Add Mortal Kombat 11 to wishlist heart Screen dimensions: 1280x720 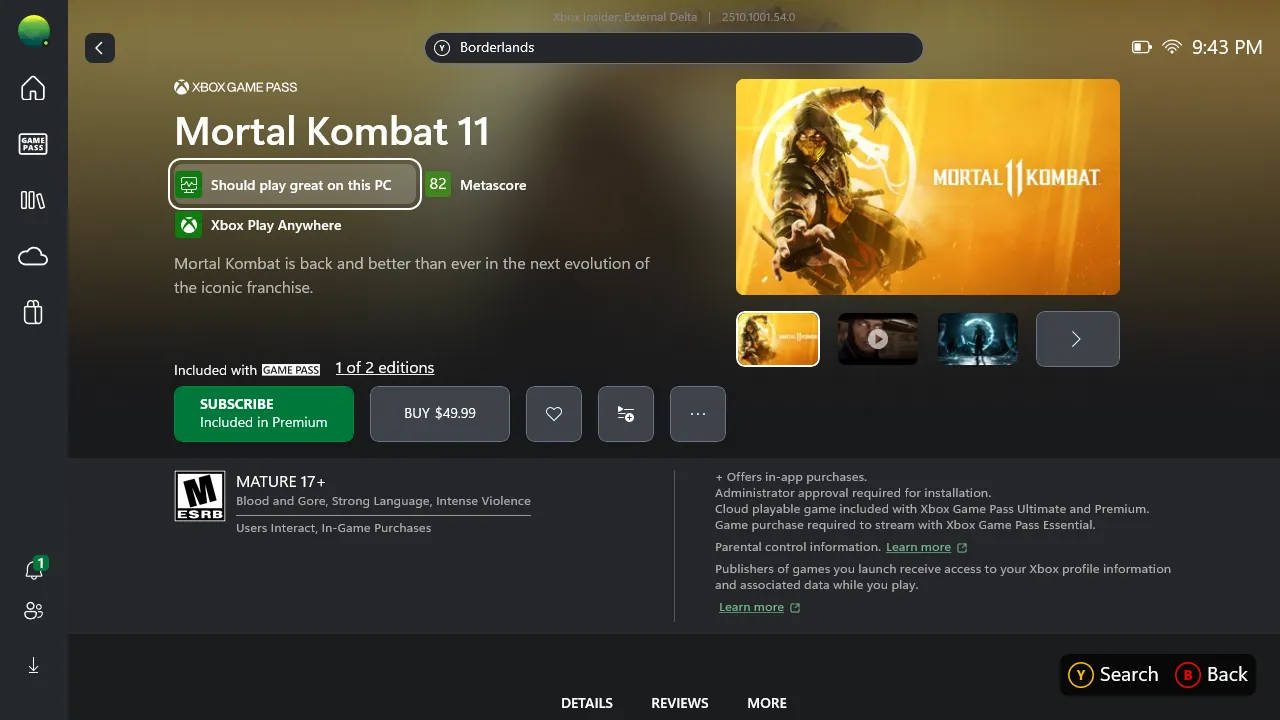point(554,414)
